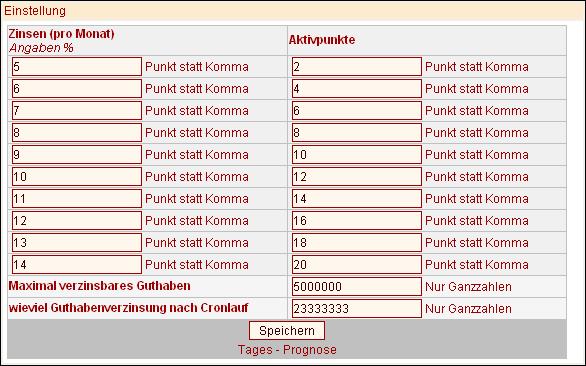The image size is (586, 366).
Task: Focus the Aktivpunkte field containing 4
Action: click(x=357, y=89)
